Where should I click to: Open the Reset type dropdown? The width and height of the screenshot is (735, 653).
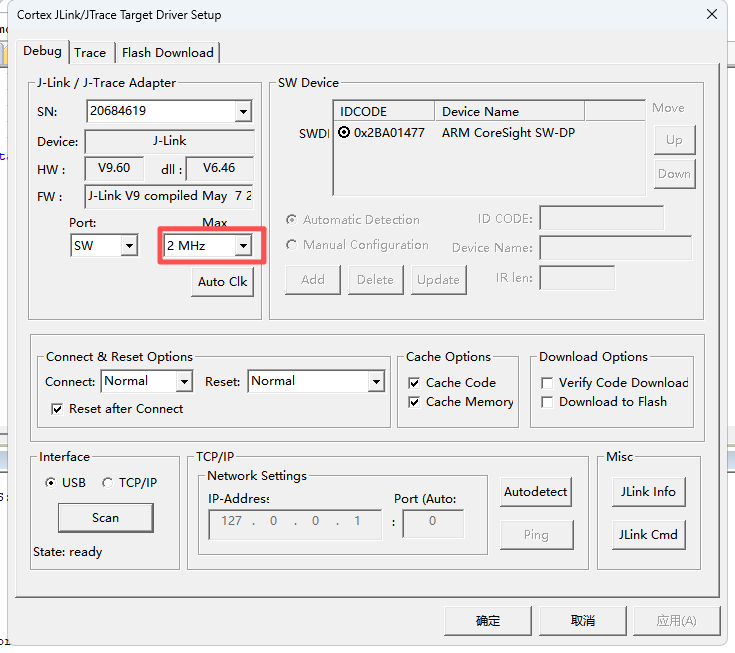pos(375,381)
